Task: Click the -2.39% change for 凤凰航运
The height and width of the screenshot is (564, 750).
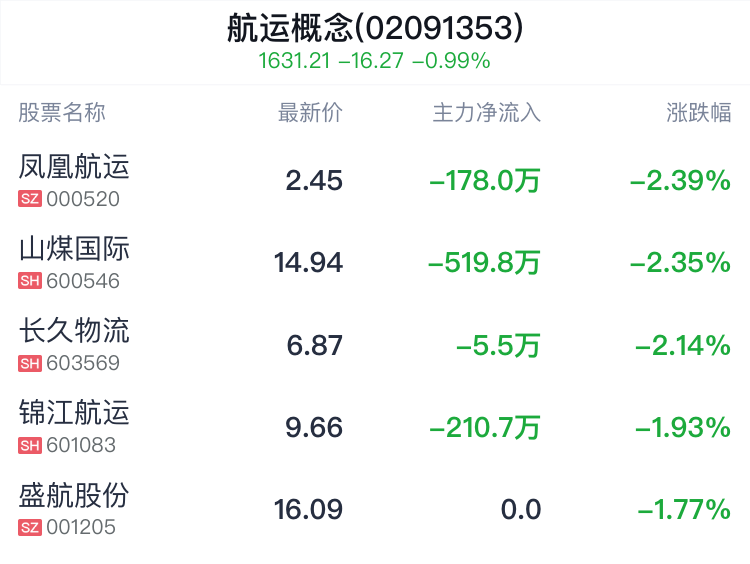Action: 680,181
